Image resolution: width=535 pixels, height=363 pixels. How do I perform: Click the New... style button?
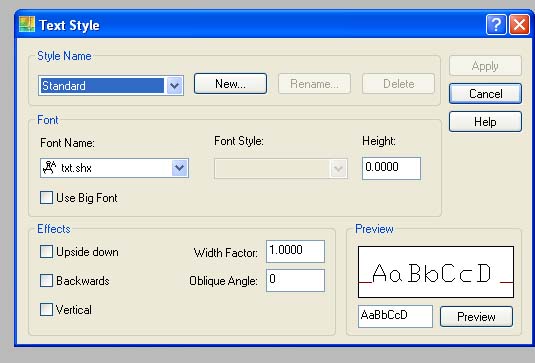click(x=230, y=84)
